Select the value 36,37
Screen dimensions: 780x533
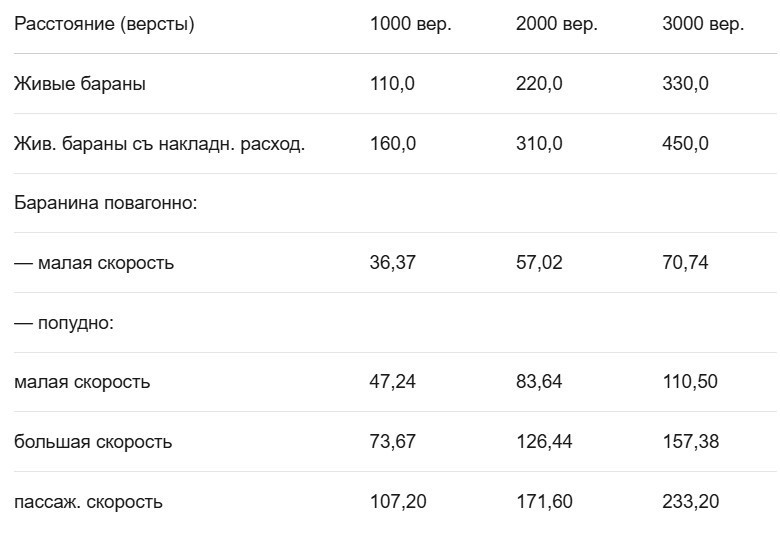point(393,263)
